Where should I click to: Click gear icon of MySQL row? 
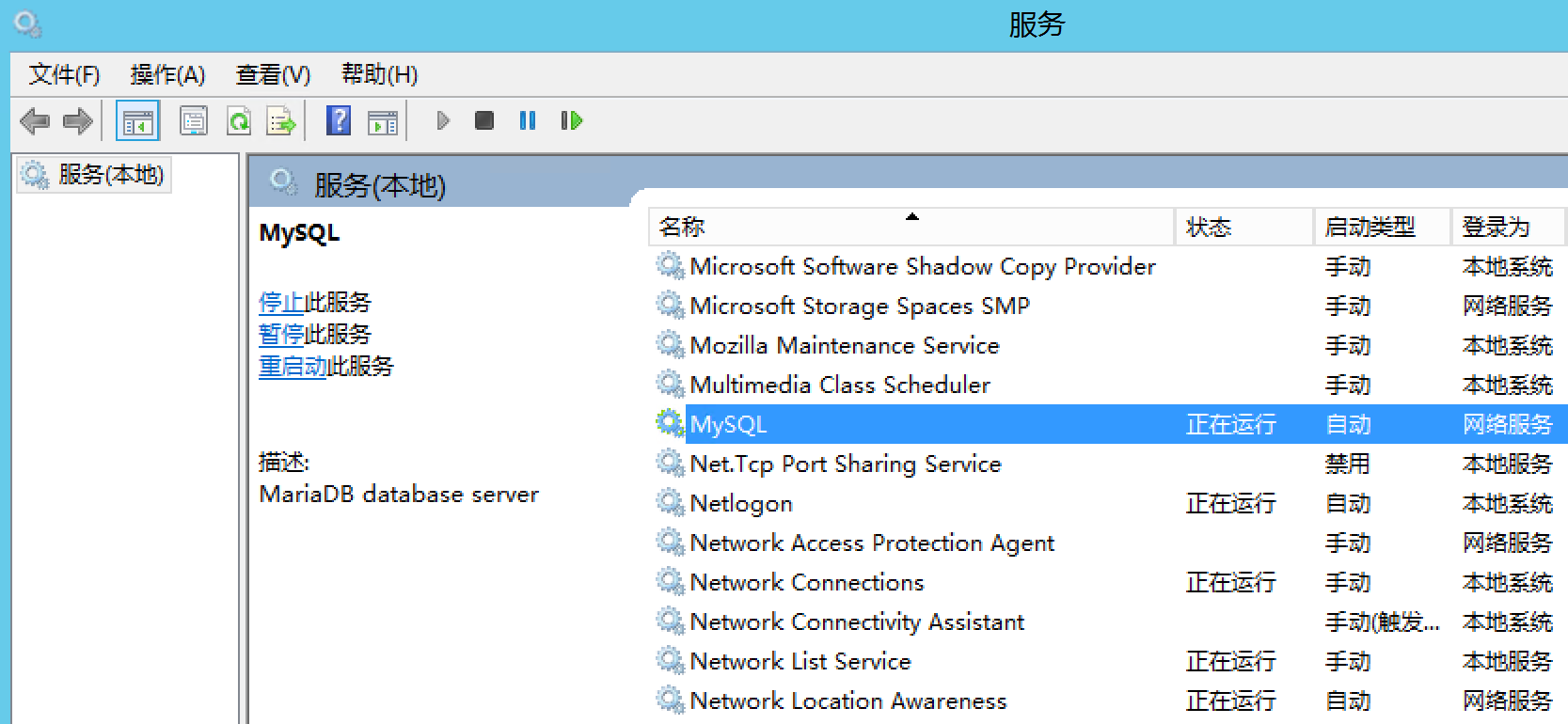[x=670, y=423]
